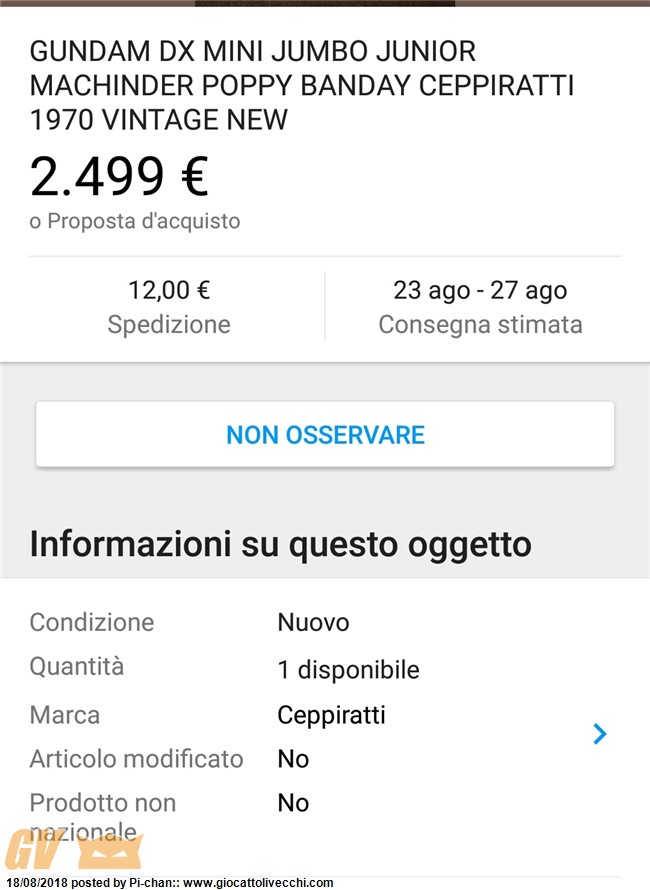View the 12,00 € Spedizione shipping details
The image size is (650, 890).
pyautogui.click(x=169, y=307)
